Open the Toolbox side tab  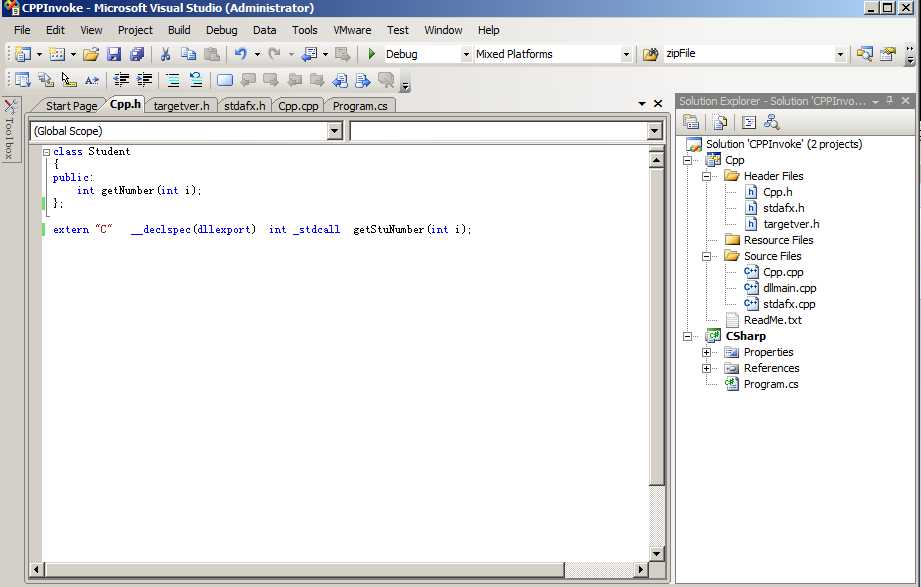pos(10,129)
